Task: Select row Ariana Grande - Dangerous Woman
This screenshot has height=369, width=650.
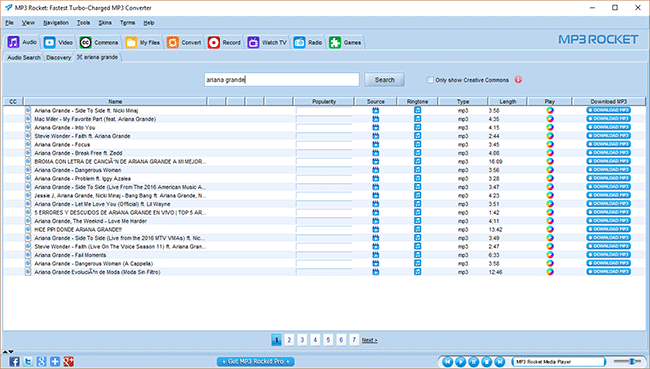Action: pos(324,170)
